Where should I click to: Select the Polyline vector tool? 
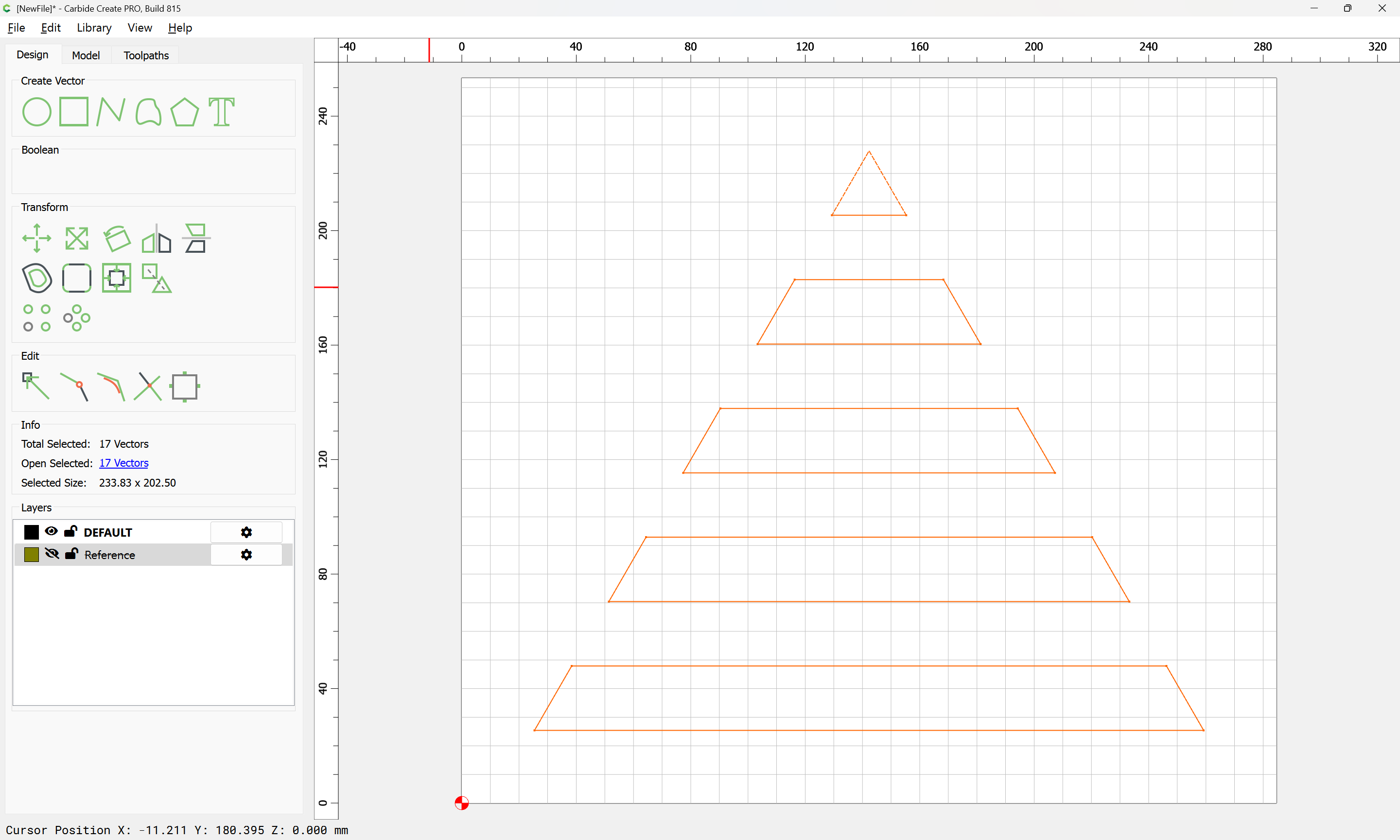tap(110, 111)
